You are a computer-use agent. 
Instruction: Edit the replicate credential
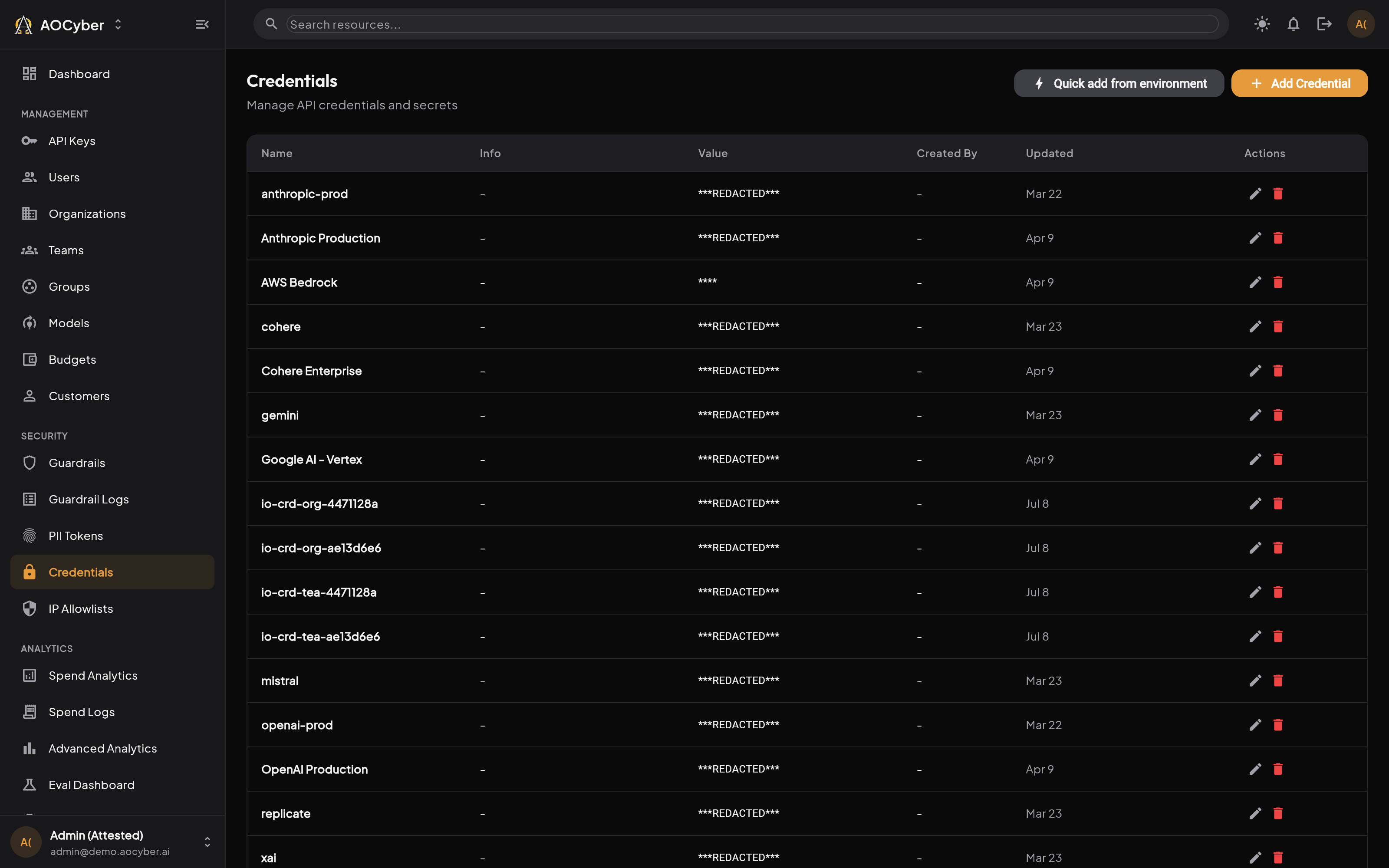click(x=1255, y=813)
